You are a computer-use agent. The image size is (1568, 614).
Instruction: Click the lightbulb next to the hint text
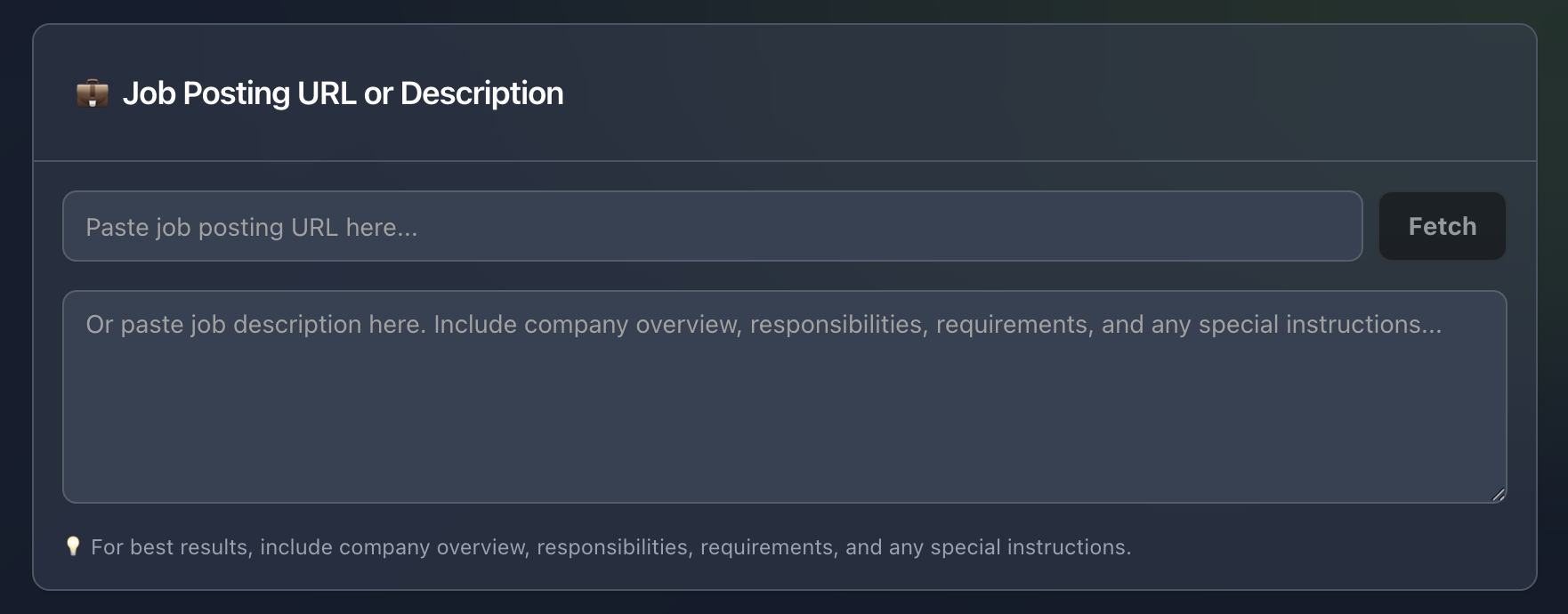pyautogui.click(x=75, y=545)
